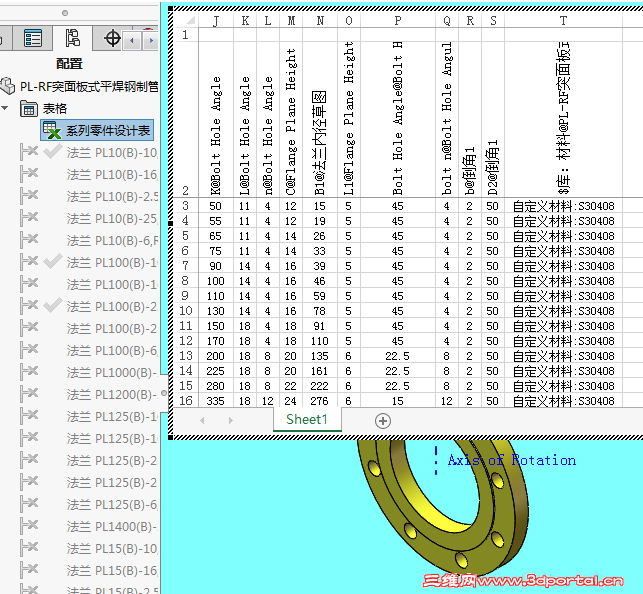Open the DimXpertManager crosshair tab
The height and width of the screenshot is (594, 643).
[112, 39]
